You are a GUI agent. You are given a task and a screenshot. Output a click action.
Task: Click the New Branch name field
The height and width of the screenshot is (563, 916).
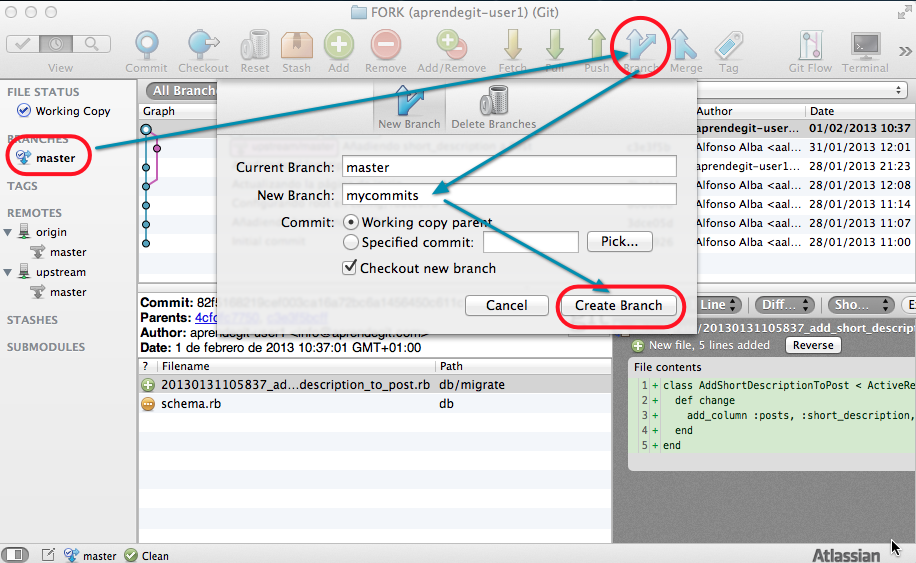(x=509, y=195)
